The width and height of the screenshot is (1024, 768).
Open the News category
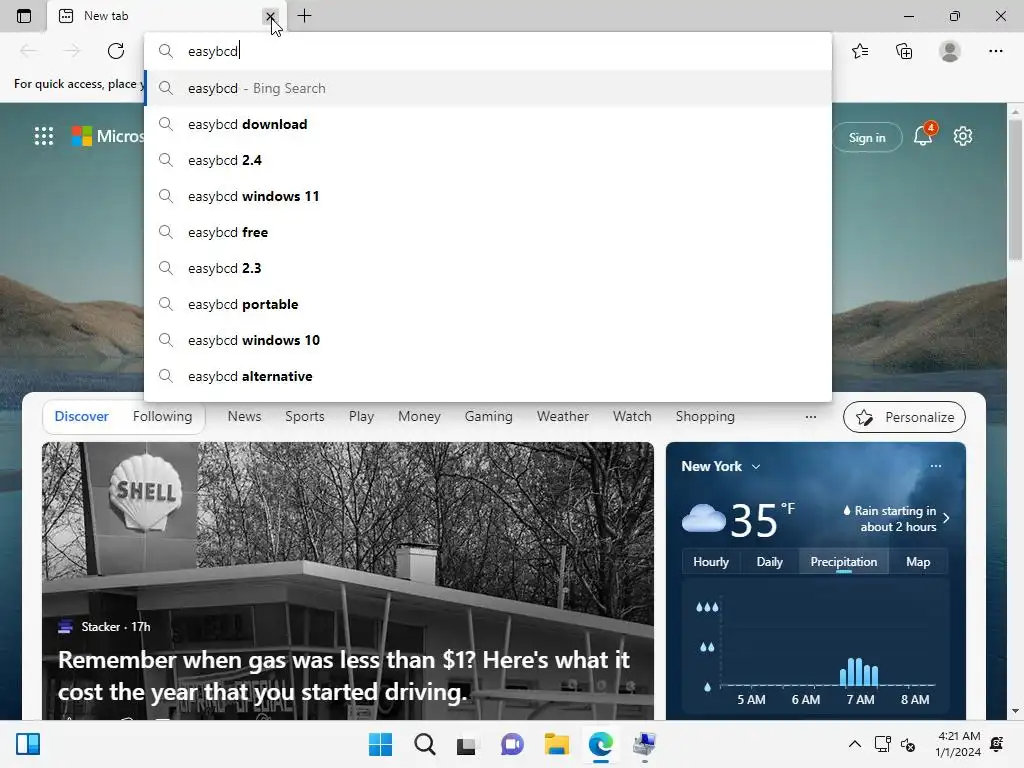(x=244, y=417)
